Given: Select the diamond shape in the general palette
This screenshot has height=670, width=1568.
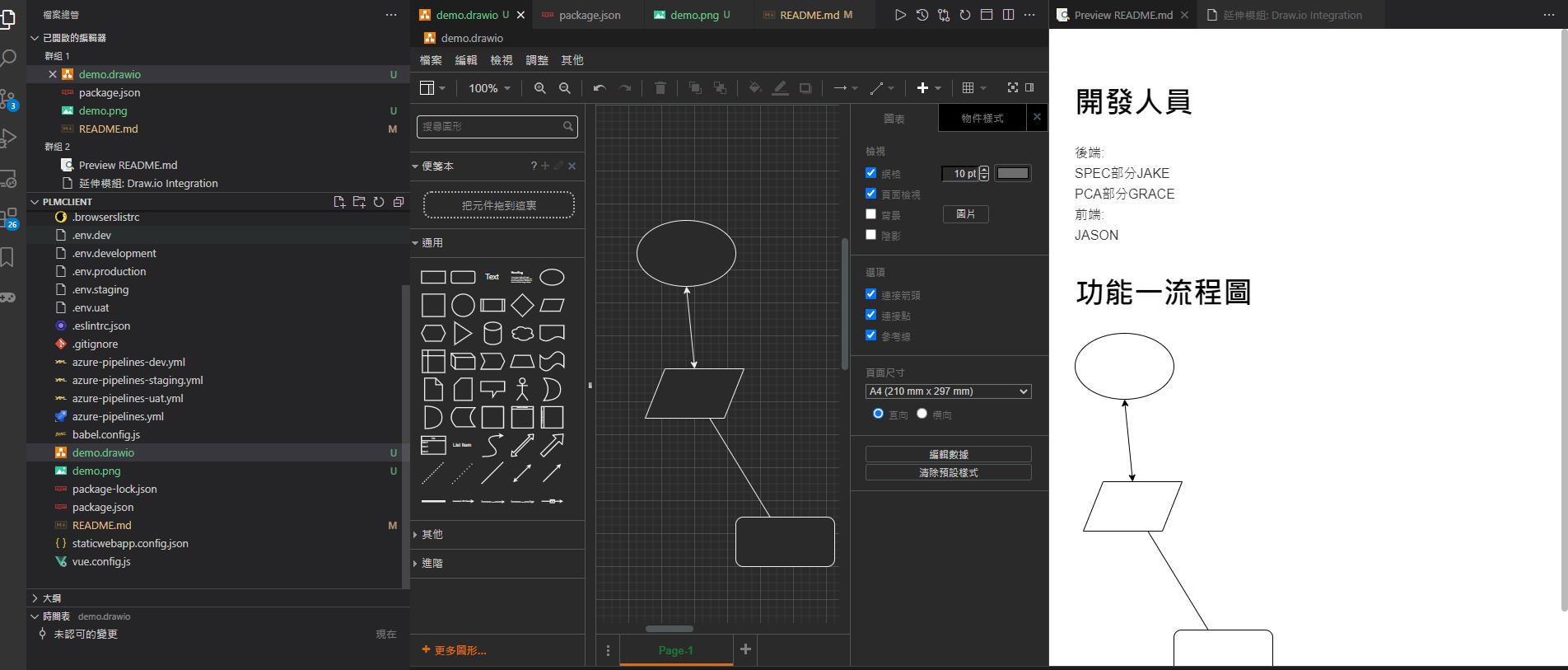Looking at the screenshot, I should 522,305.
